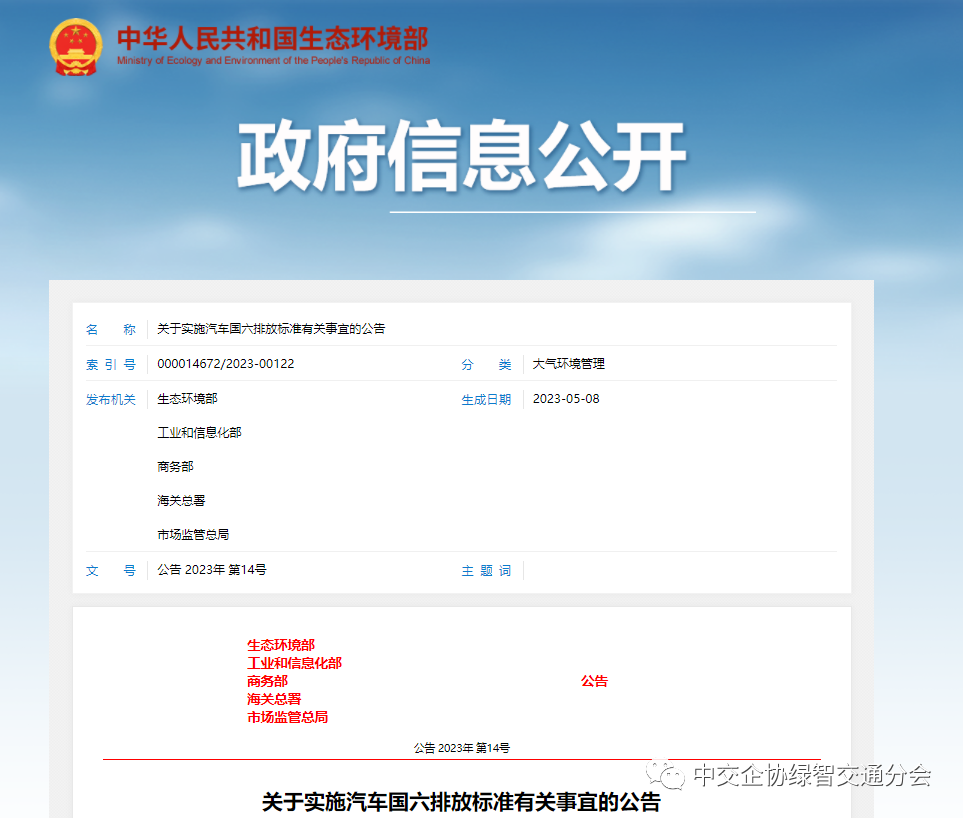The height and width of the screenshot is (818, 963).
Task: Click the 中交企协绿智交通分会 watermark text
Action: (811, 775)
